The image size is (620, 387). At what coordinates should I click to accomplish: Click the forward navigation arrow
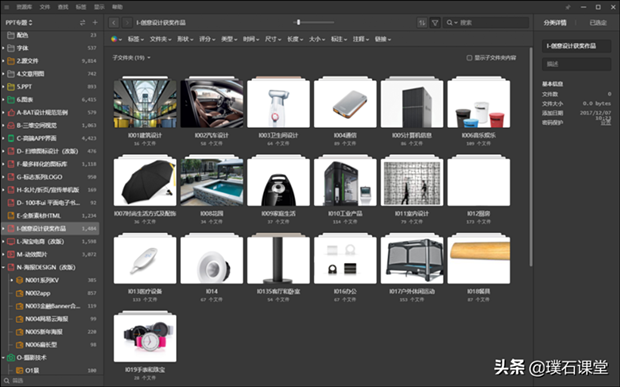point(127,23)
